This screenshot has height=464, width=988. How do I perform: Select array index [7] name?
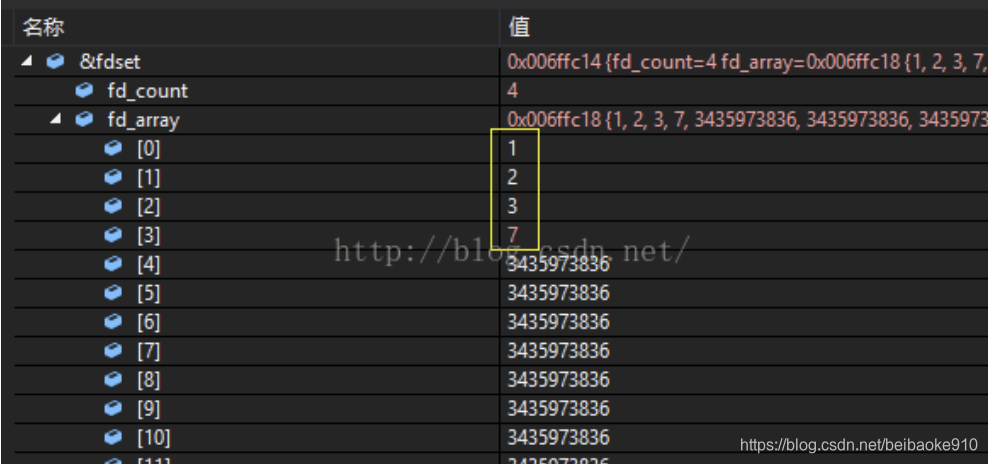coord(148,351)
